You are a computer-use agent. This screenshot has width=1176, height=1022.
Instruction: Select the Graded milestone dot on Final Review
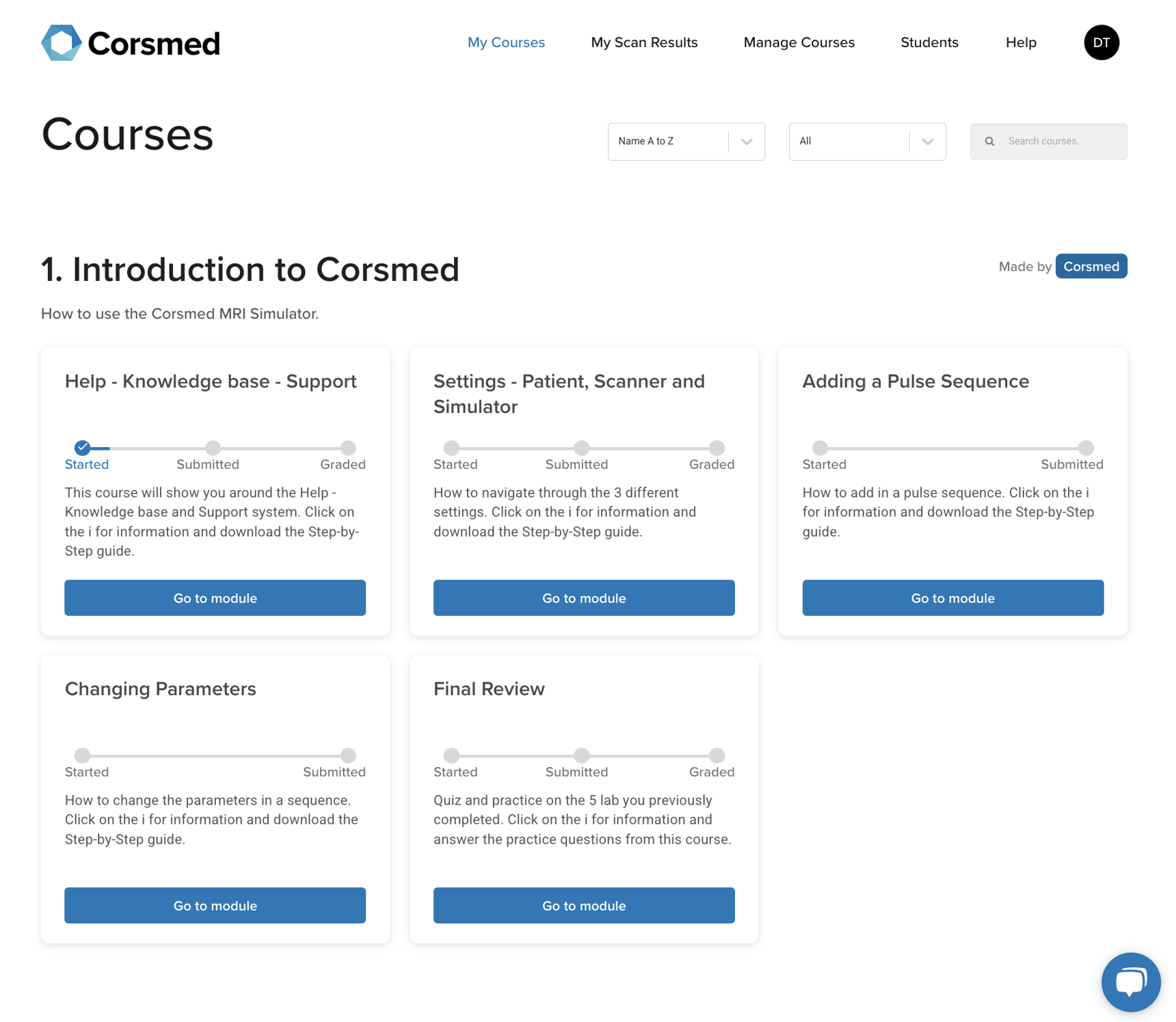[x=716, y=755]
